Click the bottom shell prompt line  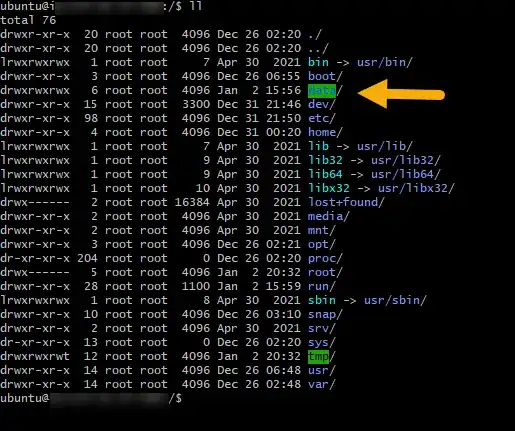tap(91, 398)
